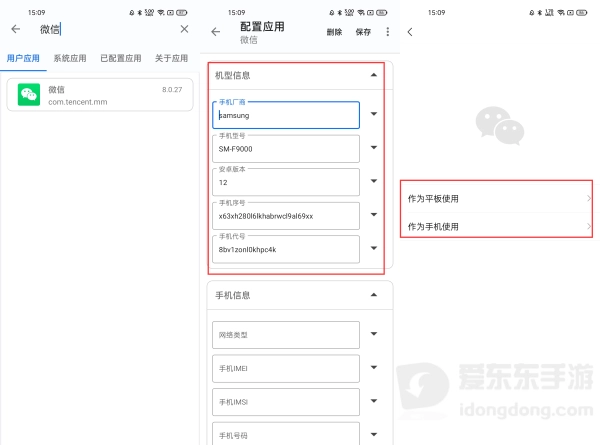Open the 手机IMSI dropdown arrow

374,401
